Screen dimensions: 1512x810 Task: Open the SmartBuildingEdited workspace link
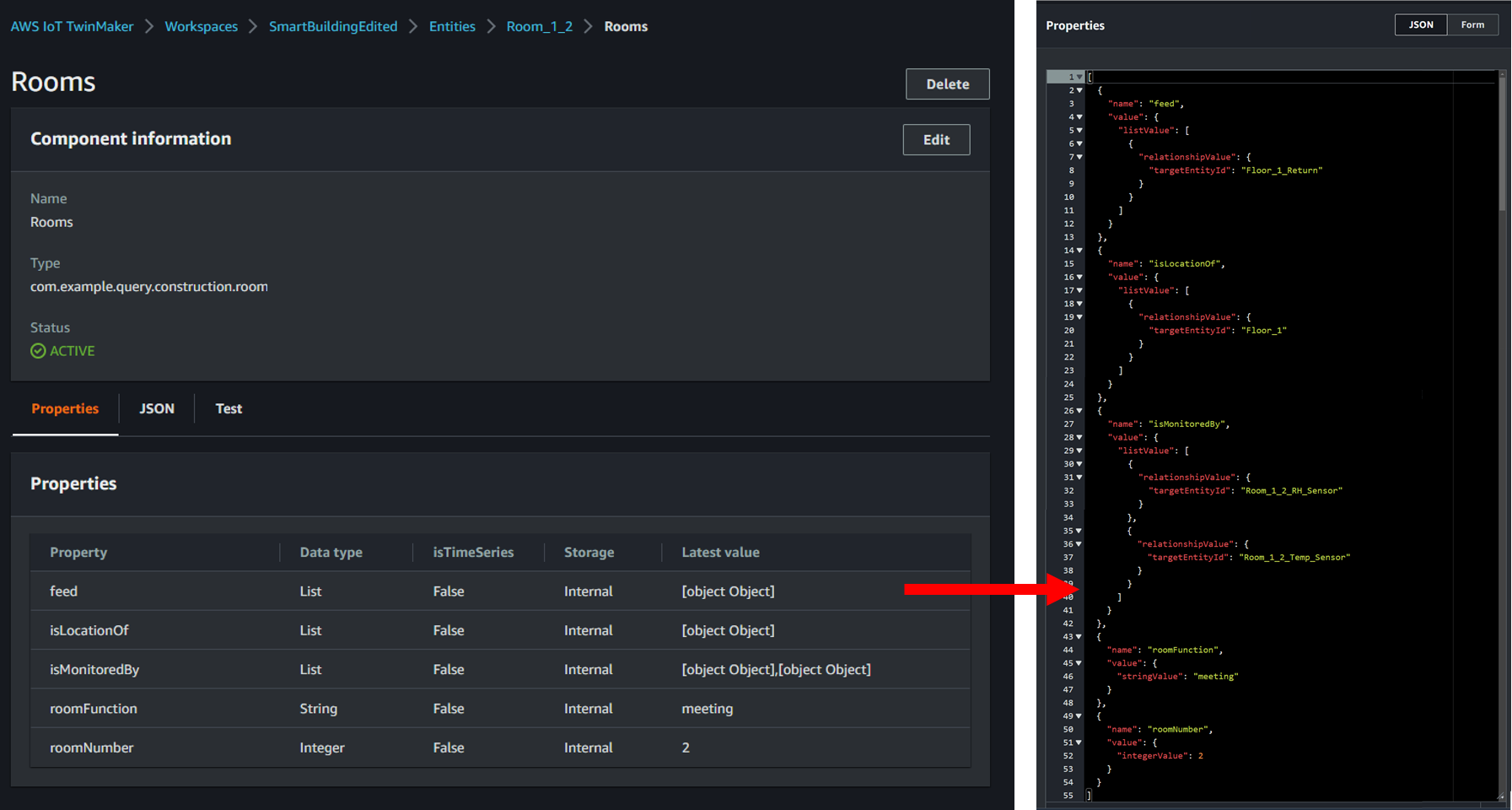click(333, 26)
